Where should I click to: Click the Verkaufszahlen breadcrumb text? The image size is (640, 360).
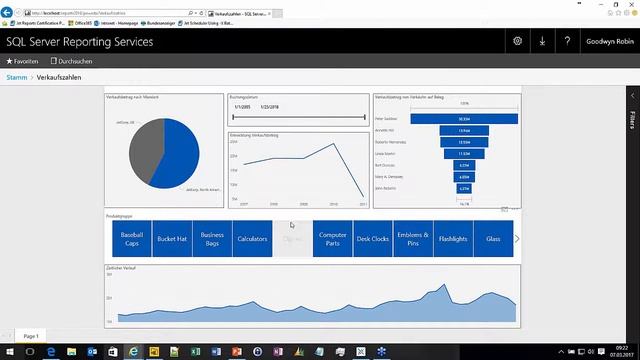click(59, 77)
